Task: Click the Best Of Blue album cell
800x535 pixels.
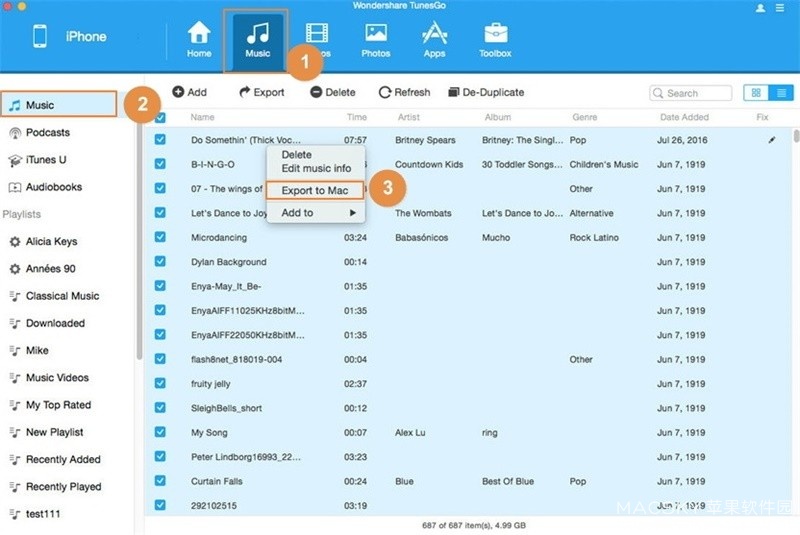Action: pyautogui.click(x=508, y=481)
